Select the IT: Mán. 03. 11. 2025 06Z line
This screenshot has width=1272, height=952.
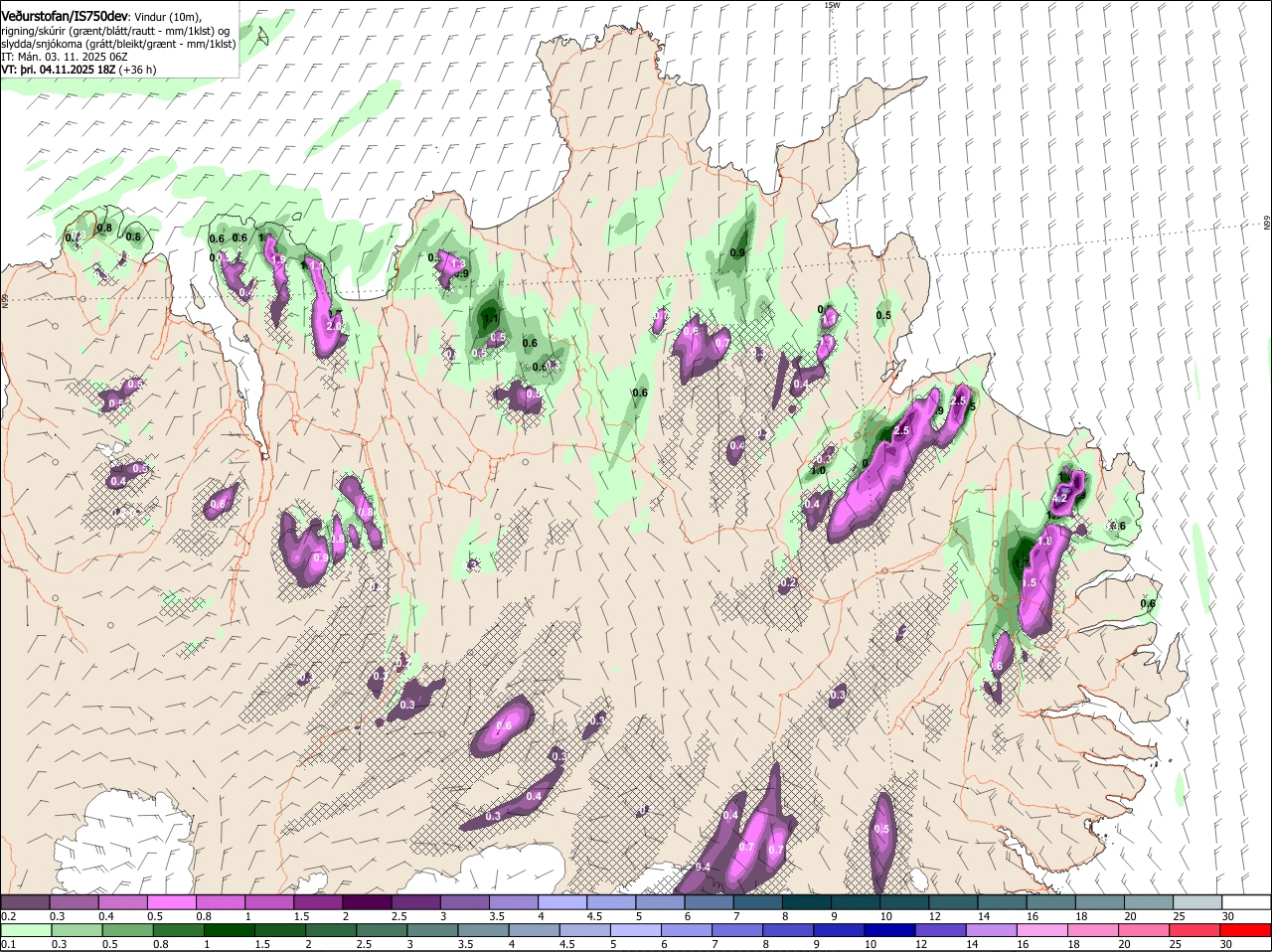tap(64, 57)
